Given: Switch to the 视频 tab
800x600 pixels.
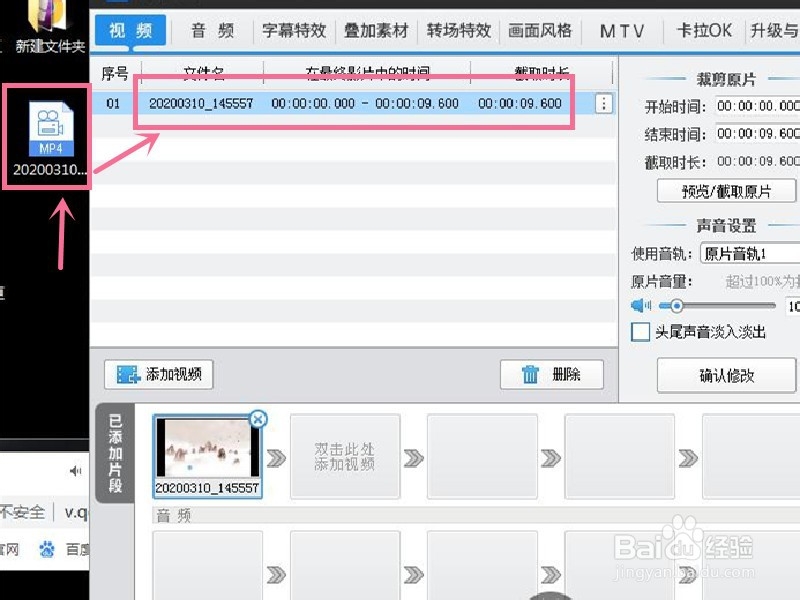Looking at the screenshot, I should (131, 31).
